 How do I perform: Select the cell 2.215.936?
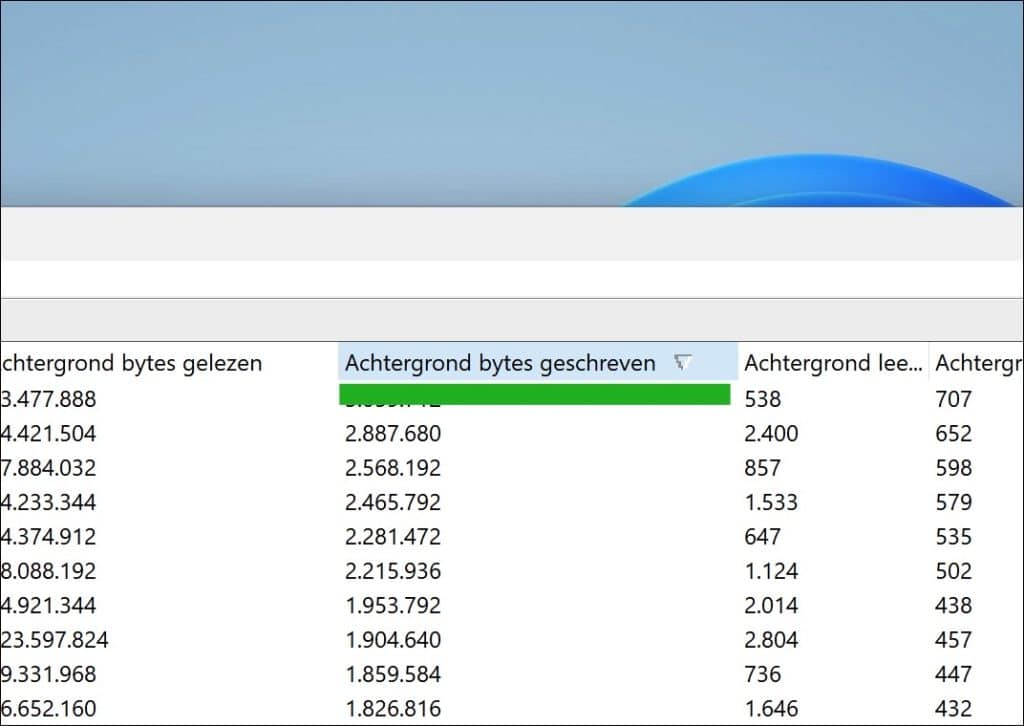(393, 571)
